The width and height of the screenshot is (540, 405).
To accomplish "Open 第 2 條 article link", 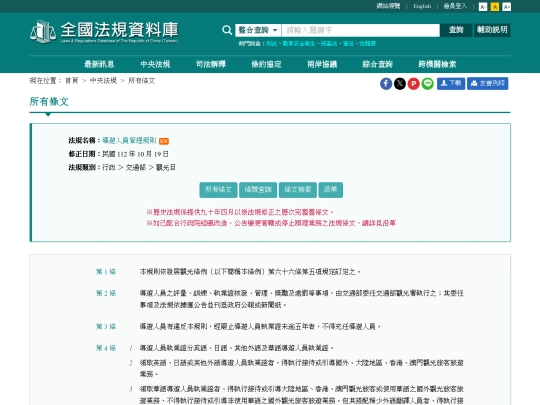I will pyautogui.click(x=106, y=293).
